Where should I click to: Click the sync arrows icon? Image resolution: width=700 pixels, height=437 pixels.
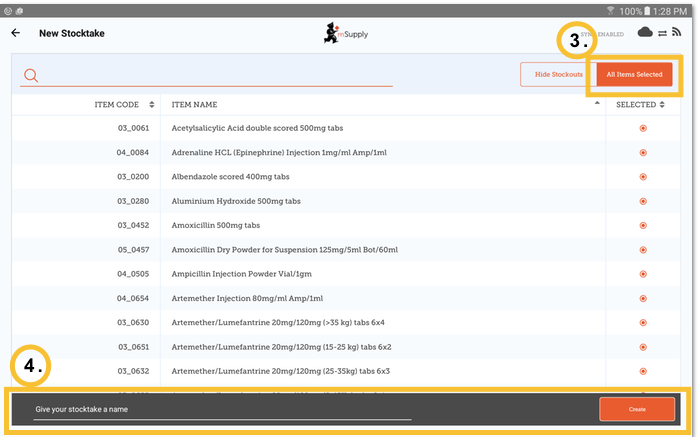click(x=661, y=33)
